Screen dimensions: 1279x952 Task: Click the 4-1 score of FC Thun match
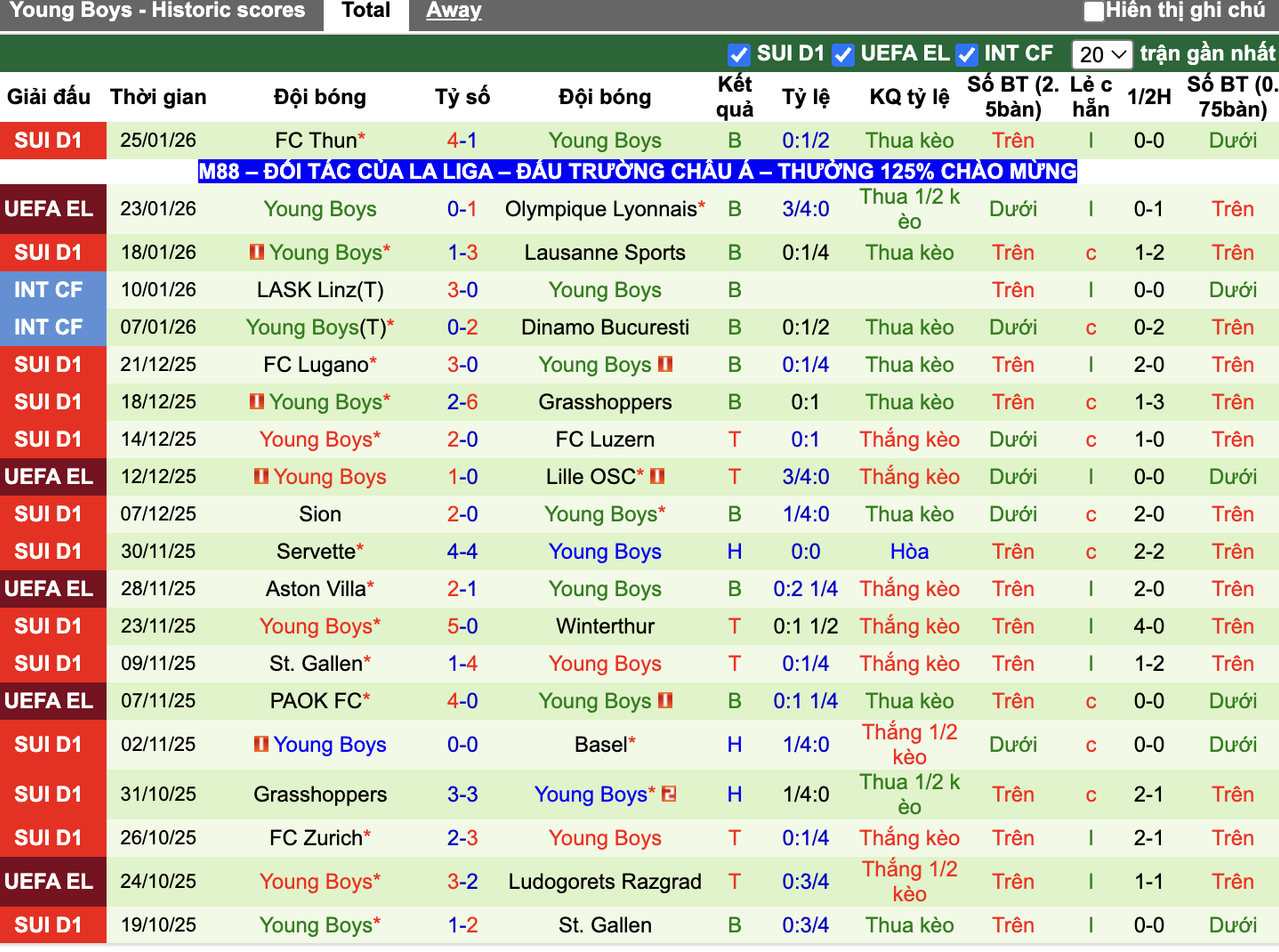tap(462, 141)
